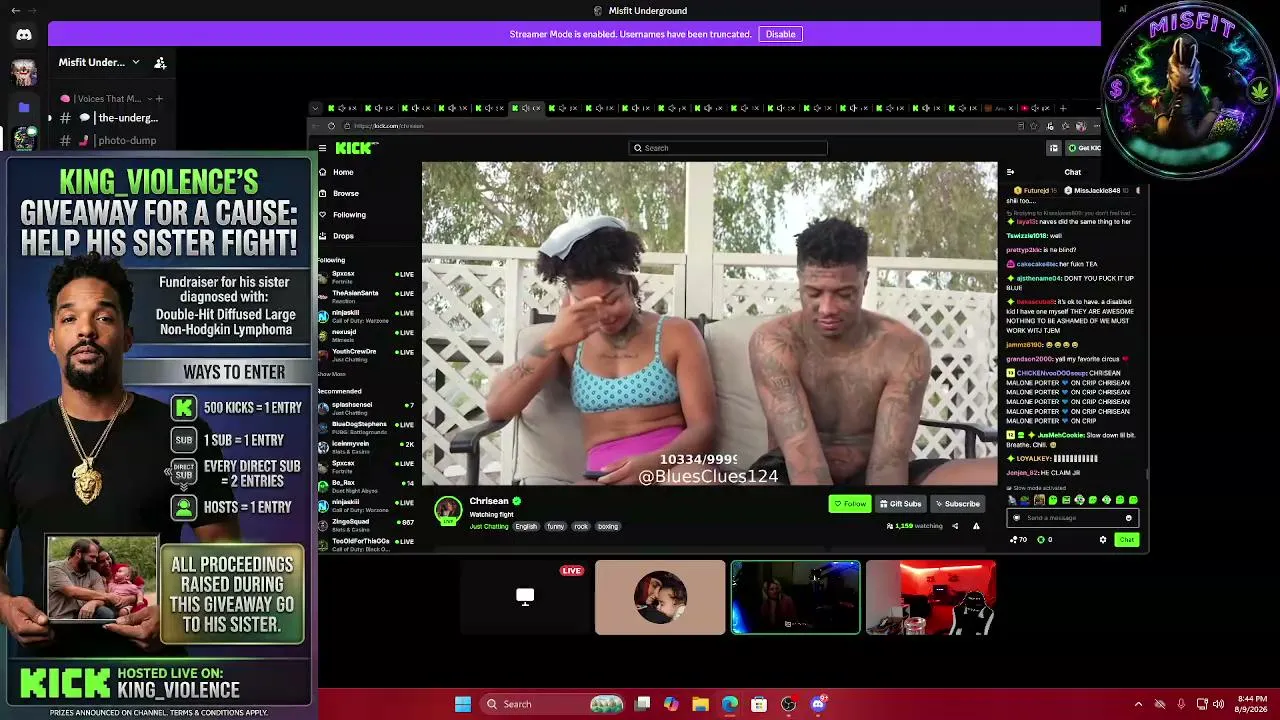Click the share stream icon
Screen dimensions: 1280x720
tap(955, 526)
